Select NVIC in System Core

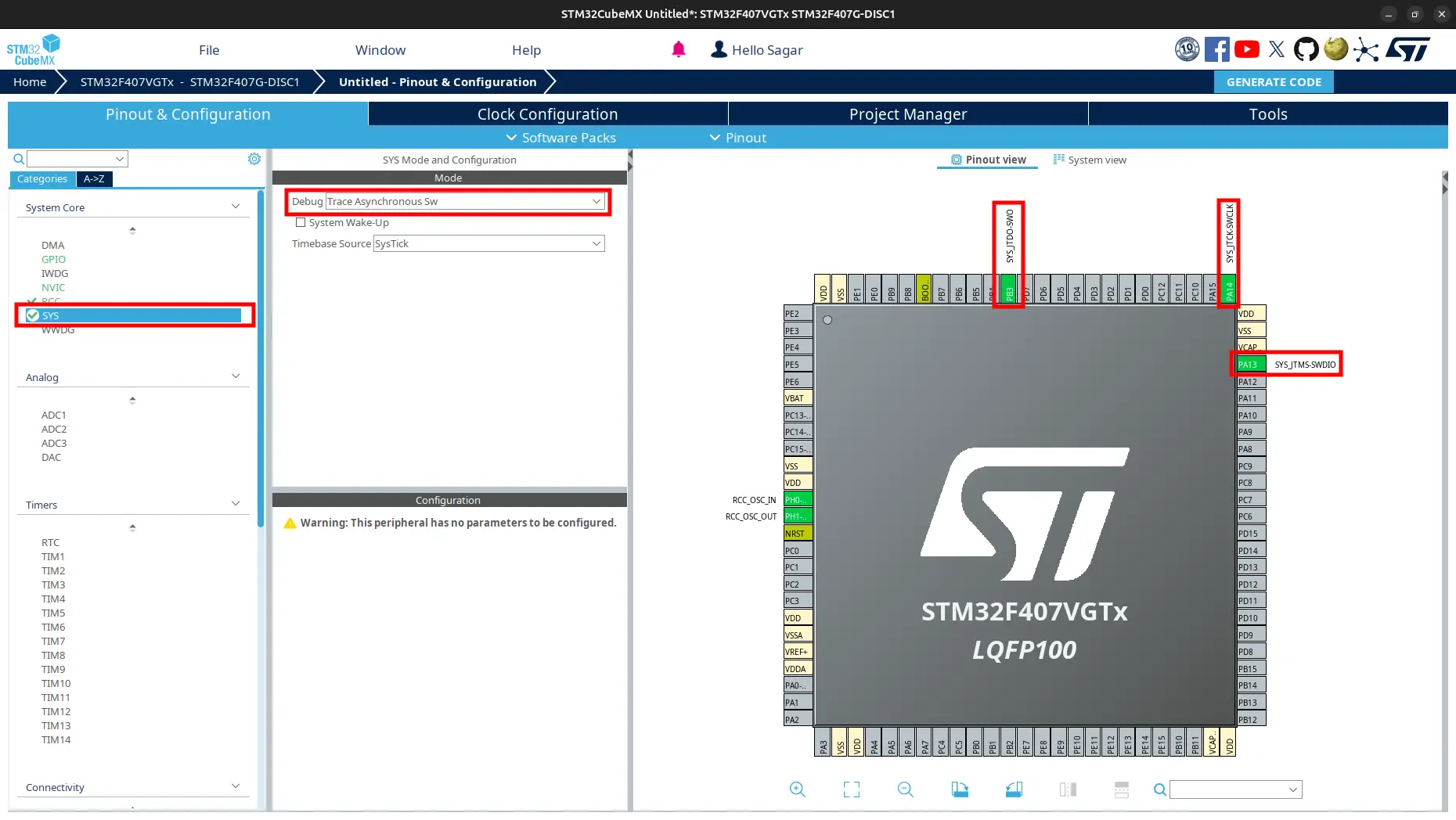(x=53, y=287)
